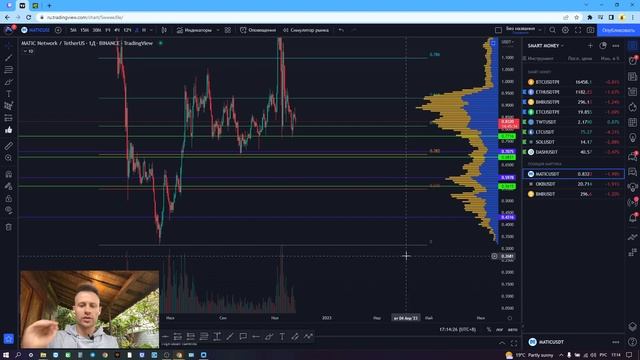Open the Fibonacci tools in left toolbar
The image size is (640, 360).
pyautogui.click(x=9, y=70)
